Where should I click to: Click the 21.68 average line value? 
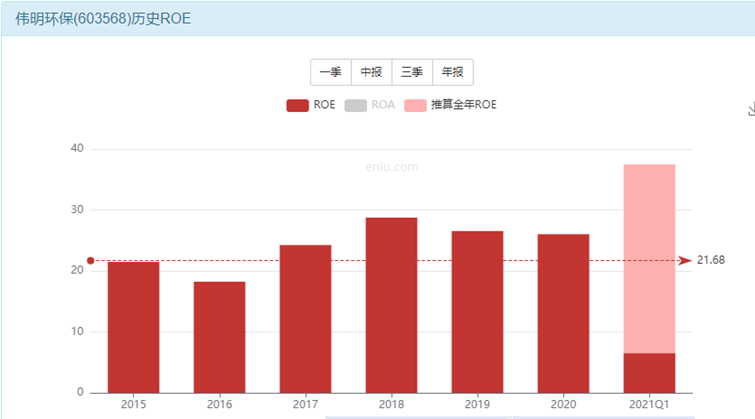[x=711, y=260]
